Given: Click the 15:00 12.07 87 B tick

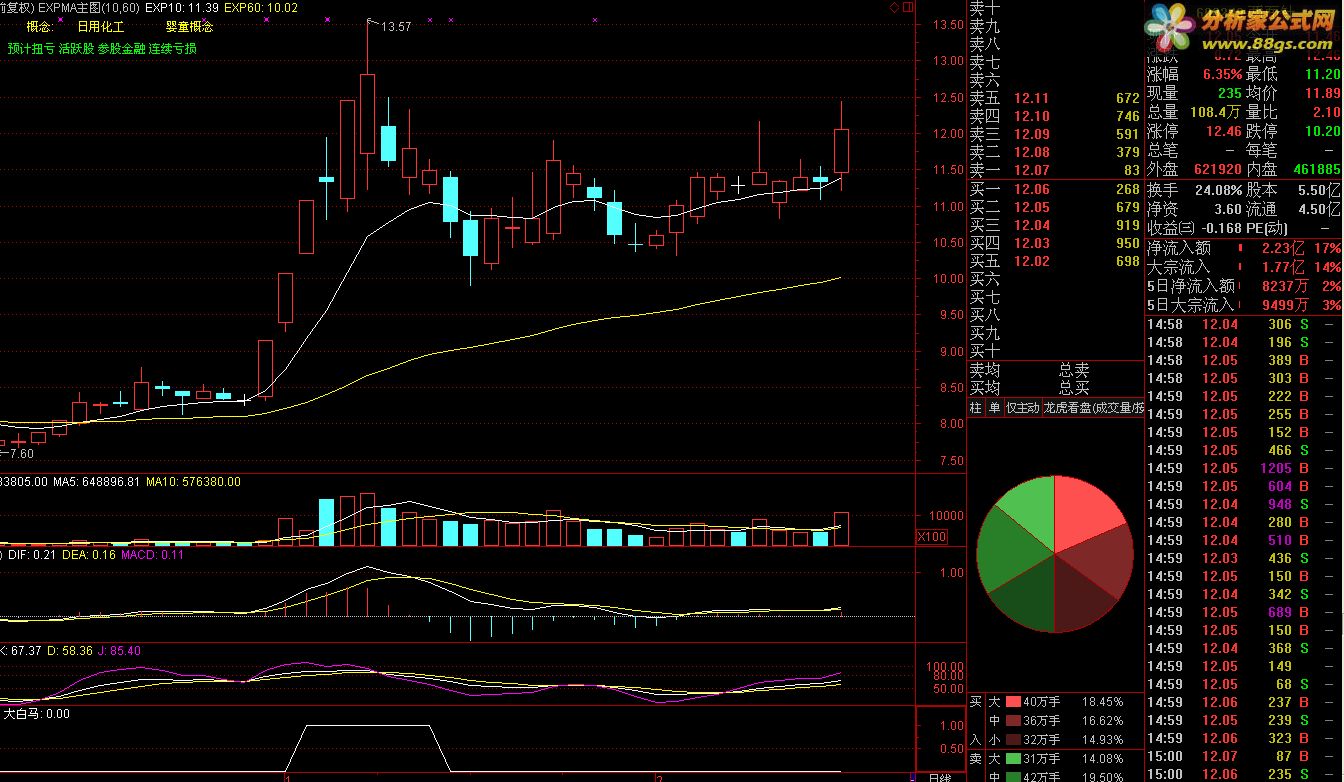Looking at the screenshot, I should tap(1243, 756).
